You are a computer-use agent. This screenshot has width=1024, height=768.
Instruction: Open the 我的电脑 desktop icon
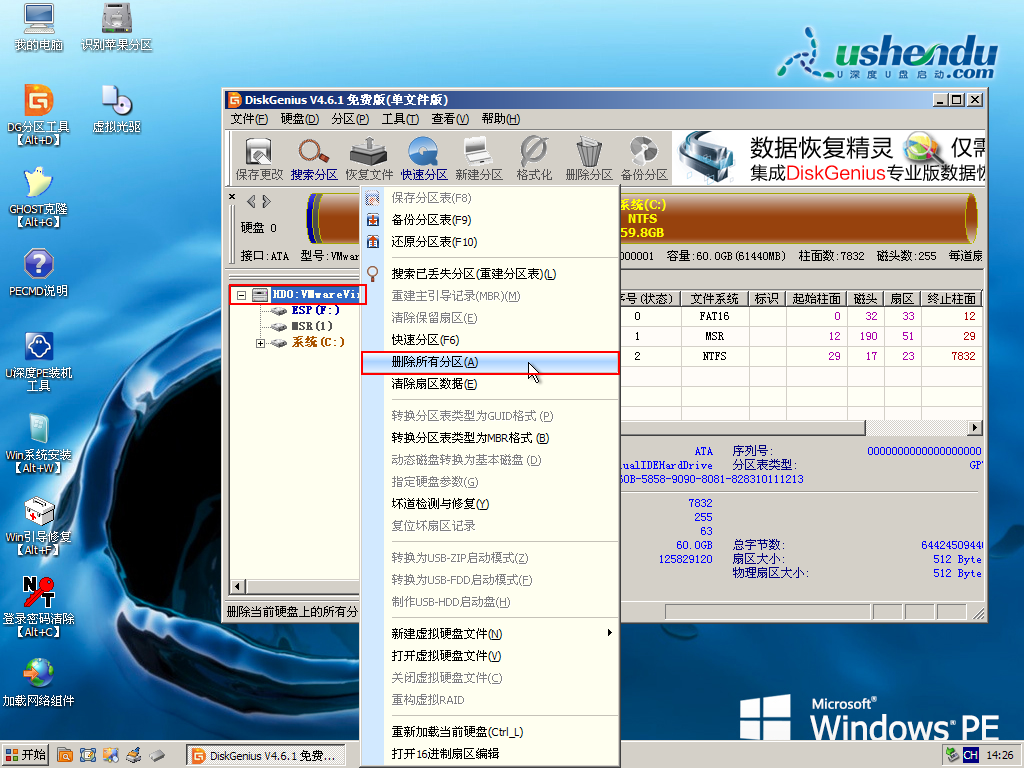pyautogui.click(x=39, y=27)
